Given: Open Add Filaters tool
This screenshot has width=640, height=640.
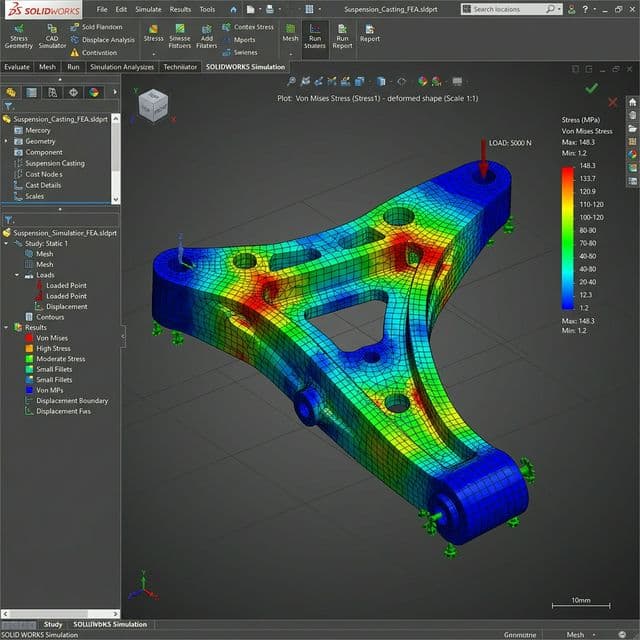Looking at the screenshot, I should (x=207, y=36).
